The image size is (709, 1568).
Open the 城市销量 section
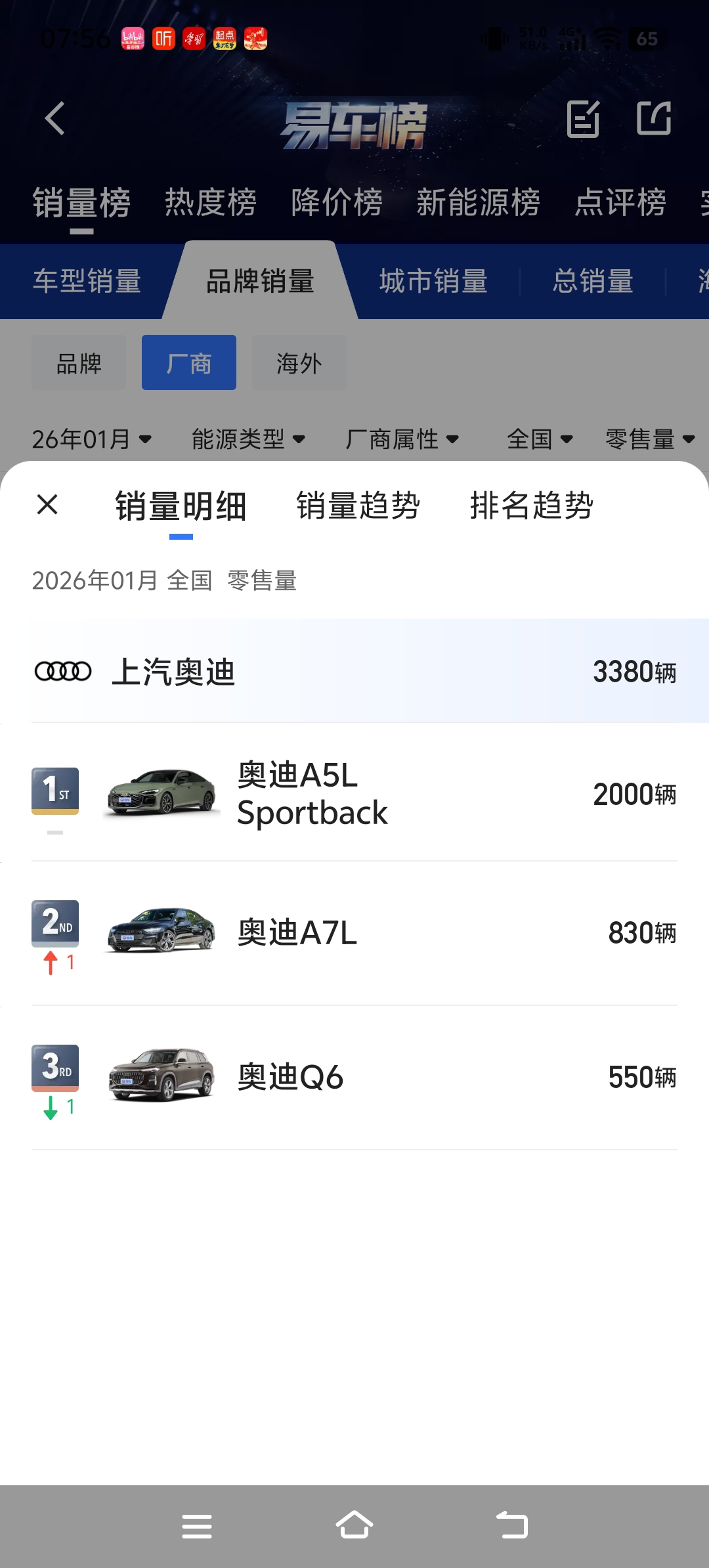pos(433,281)
